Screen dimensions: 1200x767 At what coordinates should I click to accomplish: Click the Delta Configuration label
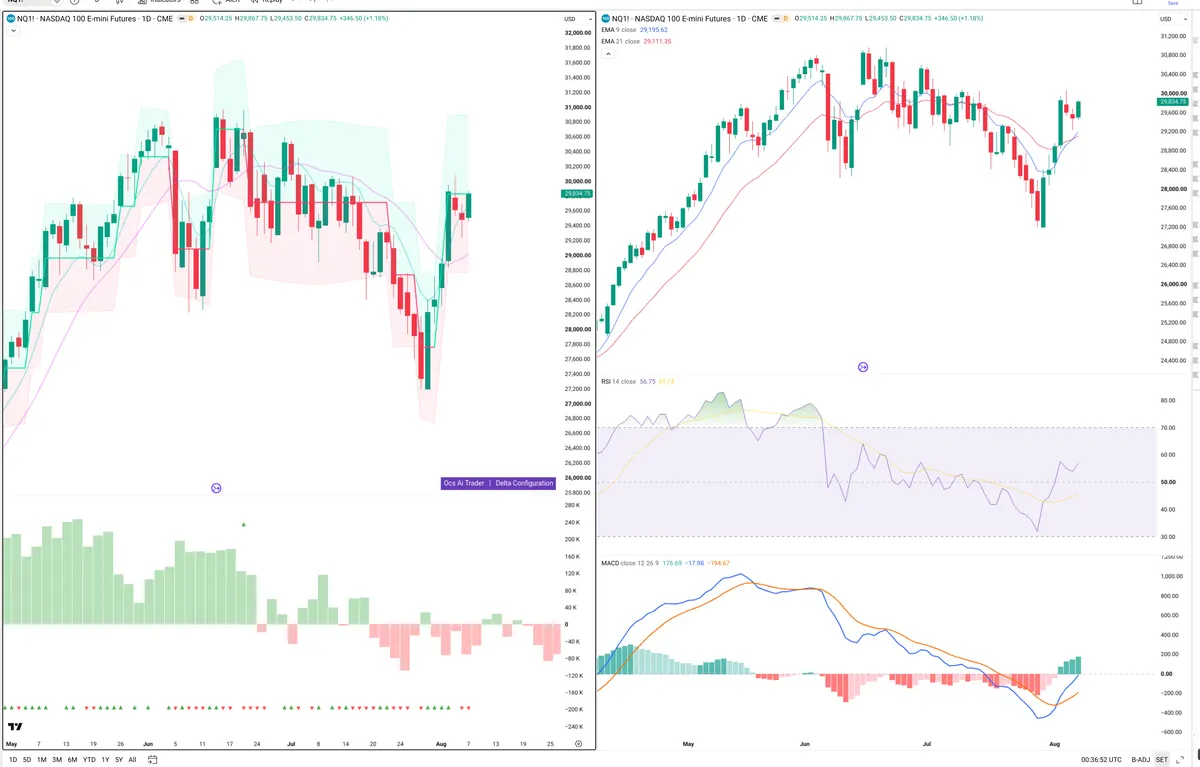pyautogui.click(x=524, y=483)
